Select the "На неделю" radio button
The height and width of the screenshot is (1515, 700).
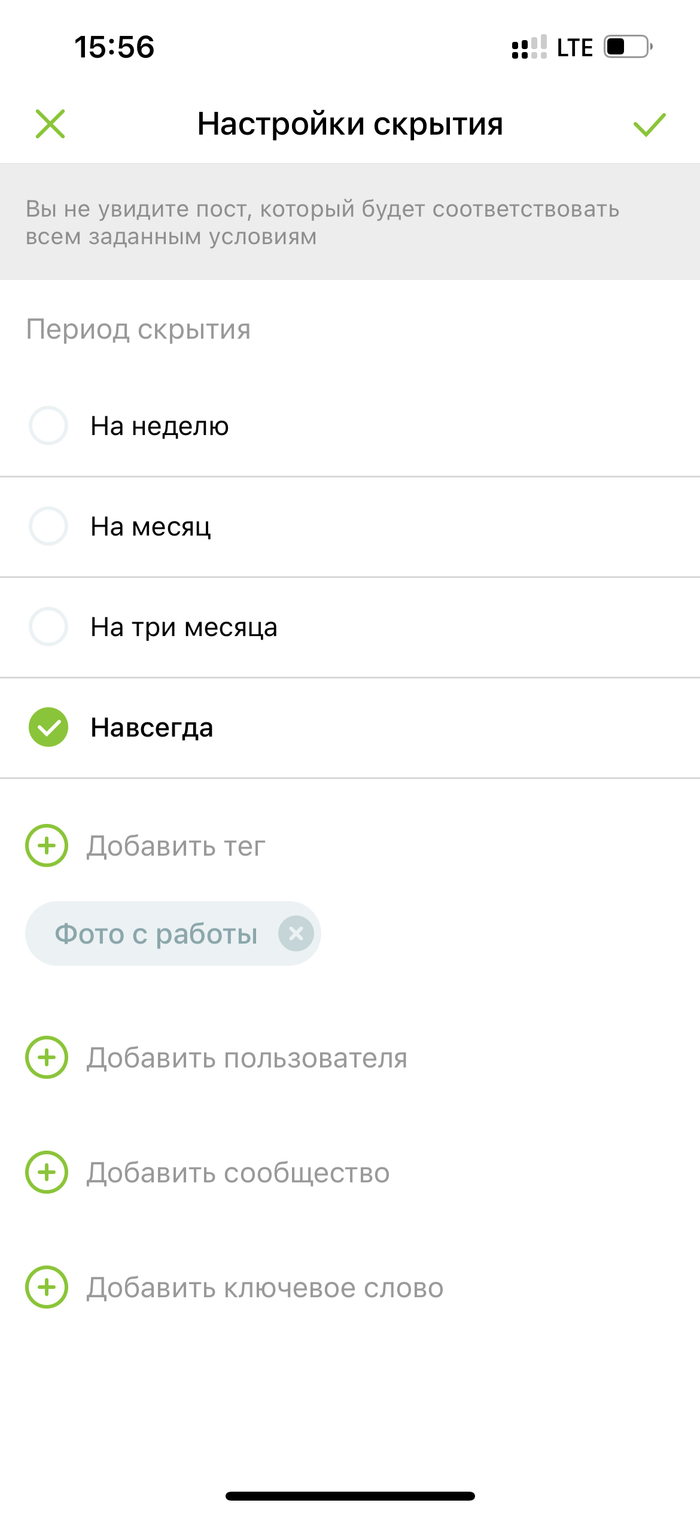click(x=48, y=426)
